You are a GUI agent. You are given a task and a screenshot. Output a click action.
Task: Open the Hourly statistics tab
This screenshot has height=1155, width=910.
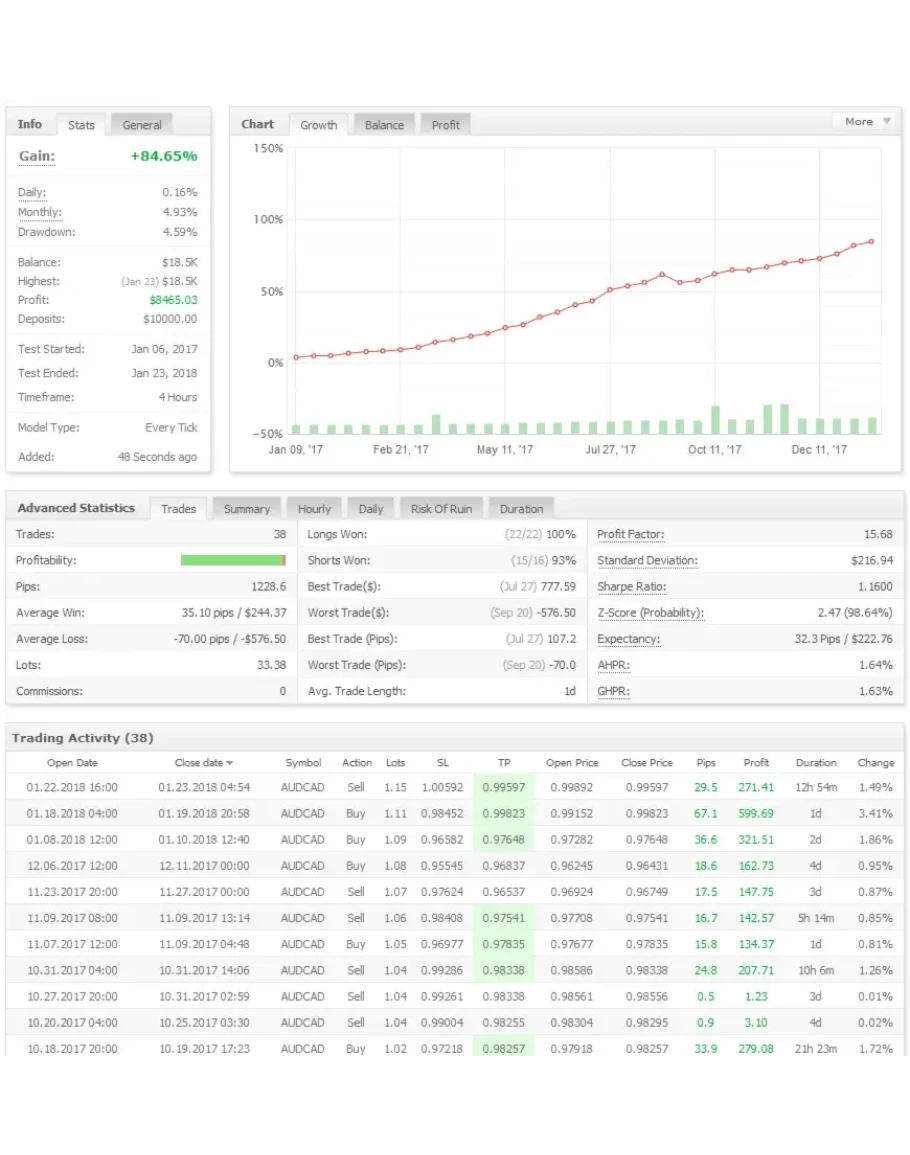pos(314,509)
